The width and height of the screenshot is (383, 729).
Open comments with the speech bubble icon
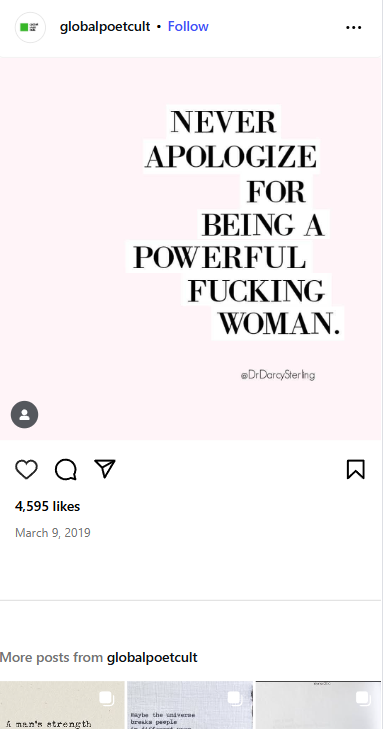pyautogui.click(x=66, y=469)
